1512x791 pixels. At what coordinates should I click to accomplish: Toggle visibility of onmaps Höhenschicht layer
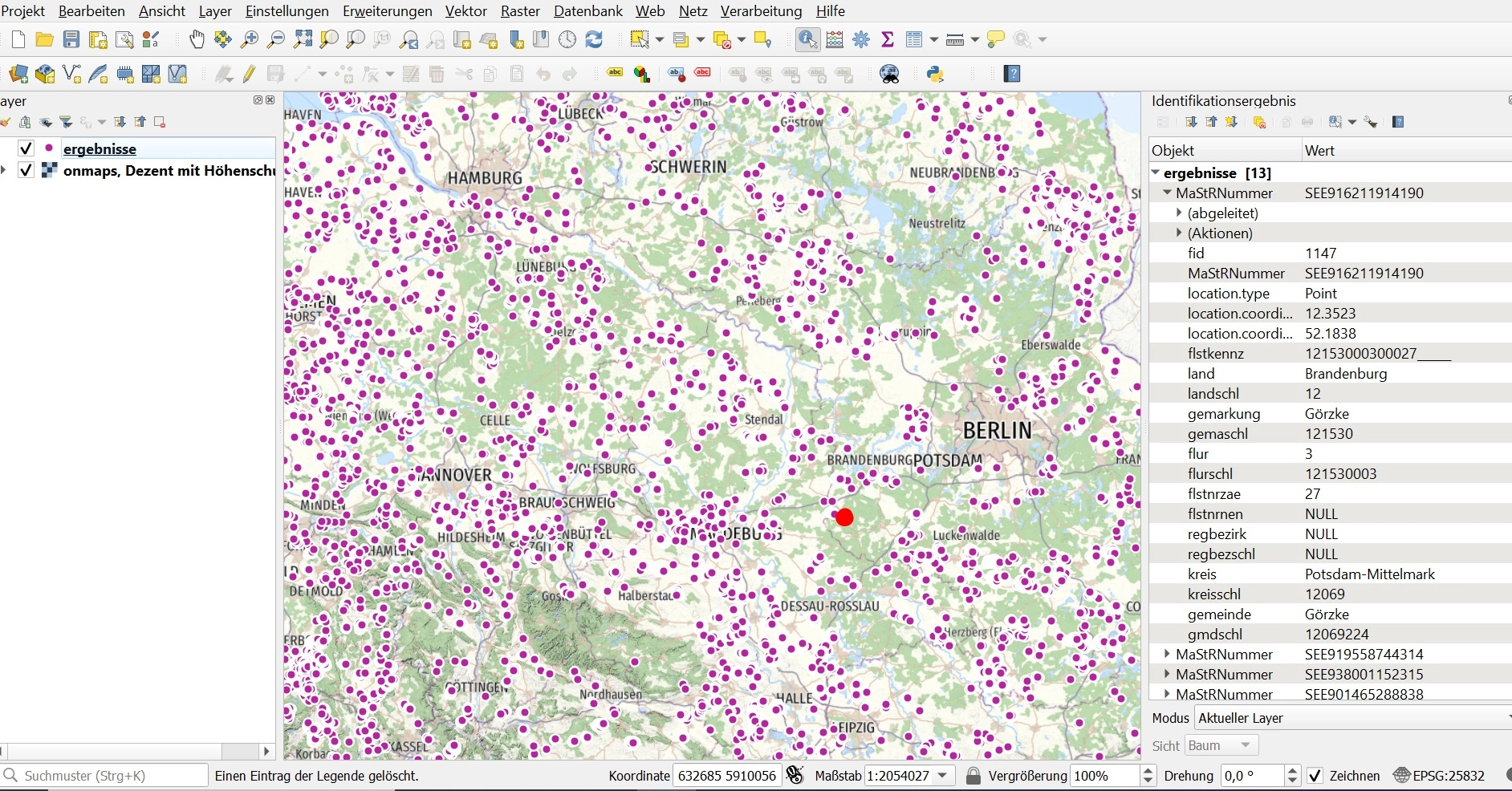(x=25, y=170)
